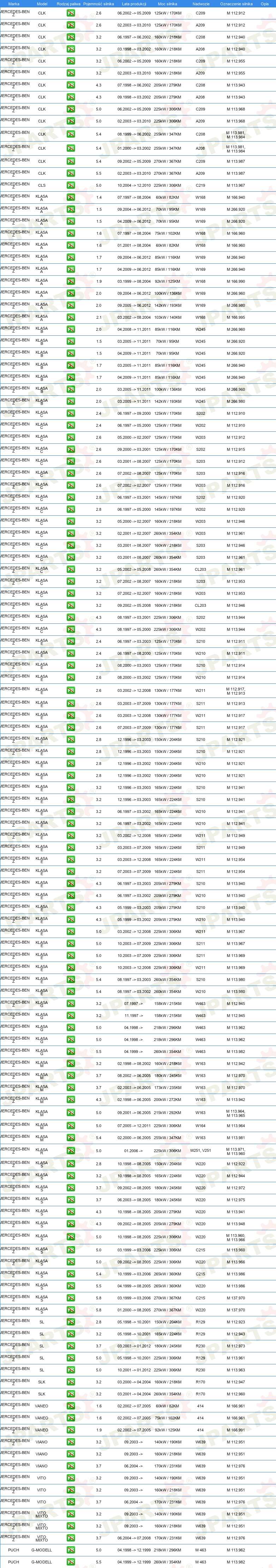
Task: Click the fuel icon in the SLK 260kW row
Action: pyautogui.click(x=71, y=1394)
